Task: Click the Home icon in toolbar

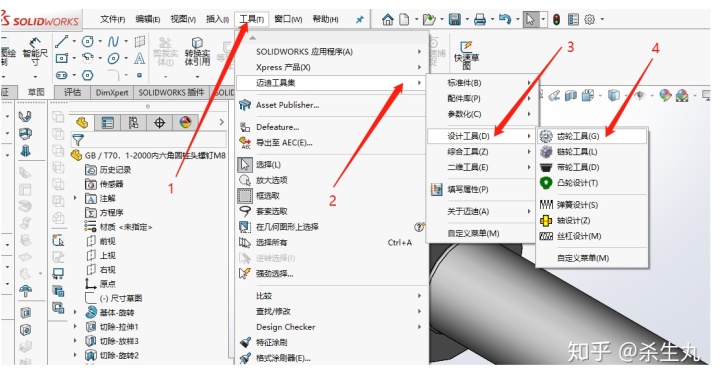Action: (388, 19)
